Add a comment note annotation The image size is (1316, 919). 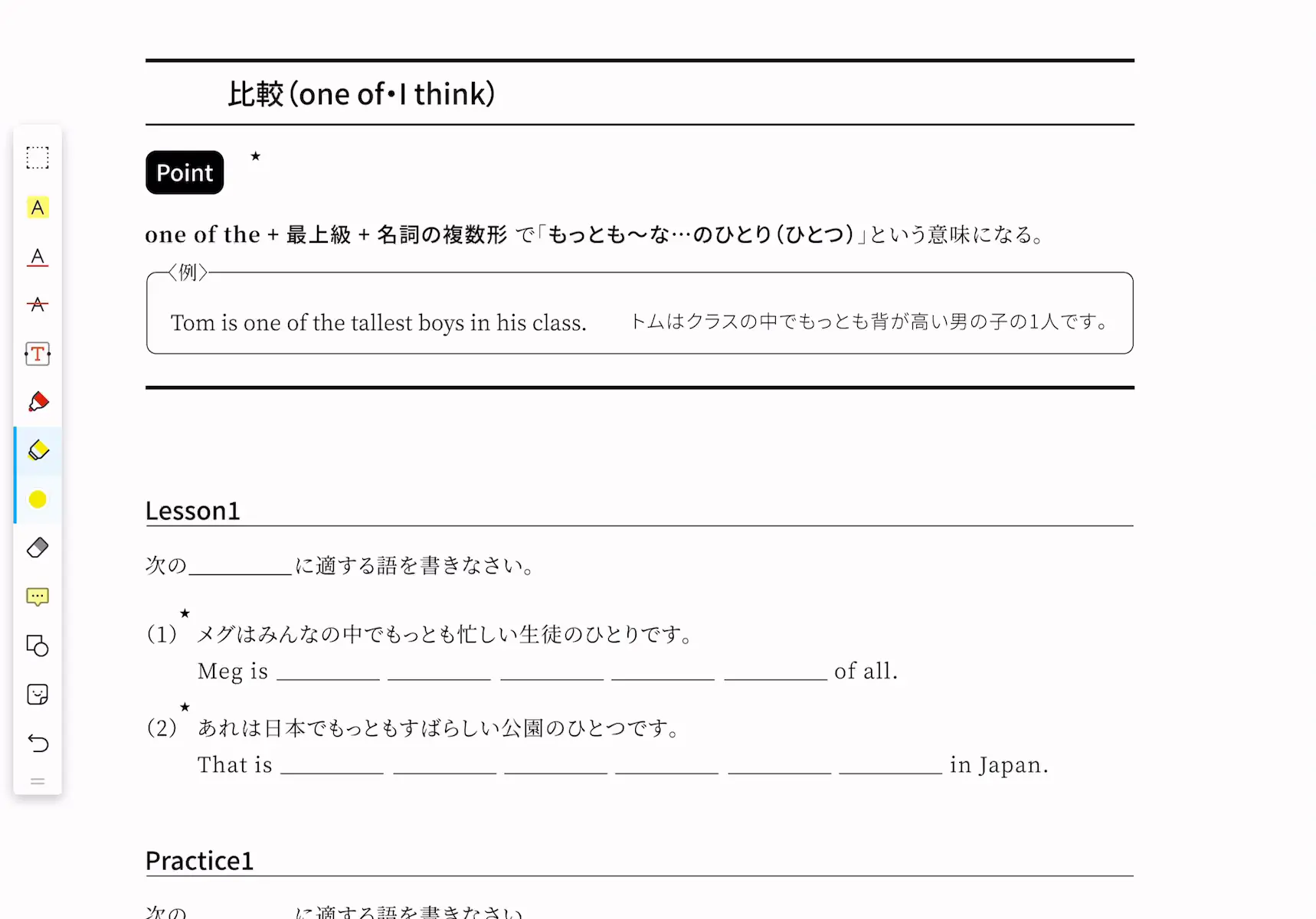[38, 597]
